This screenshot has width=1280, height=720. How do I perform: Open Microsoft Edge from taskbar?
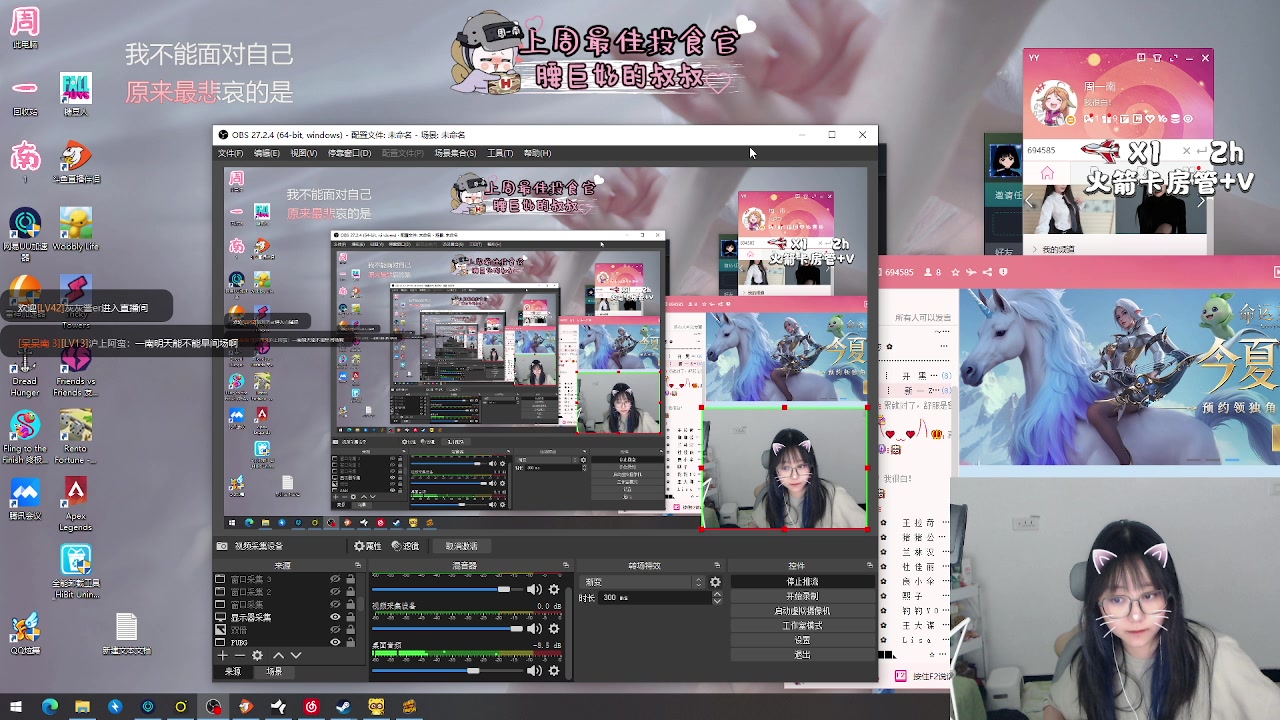49,707
